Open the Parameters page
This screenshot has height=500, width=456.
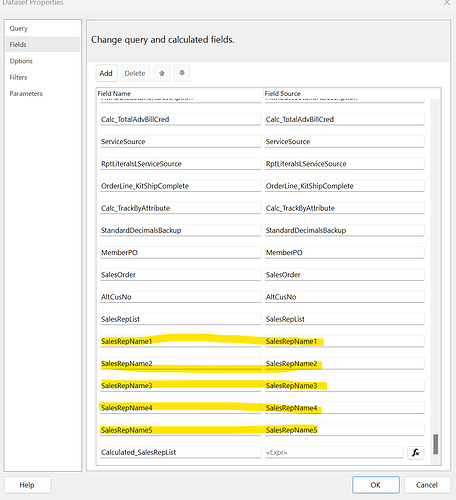click(x=42, y=93)
